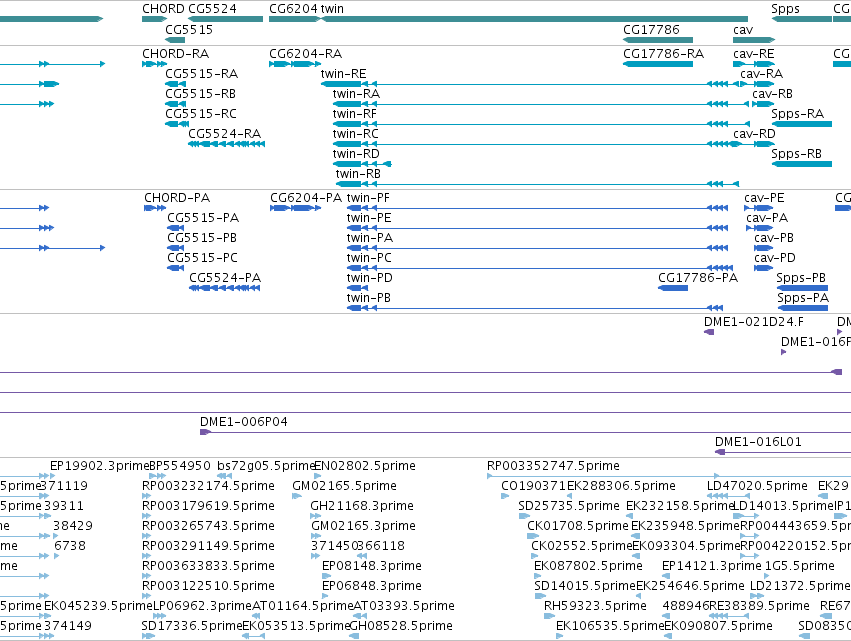Screen dimensions: 851x641
Task: Select the cav-RA transcript label
Action: click(x=761, y=74)
